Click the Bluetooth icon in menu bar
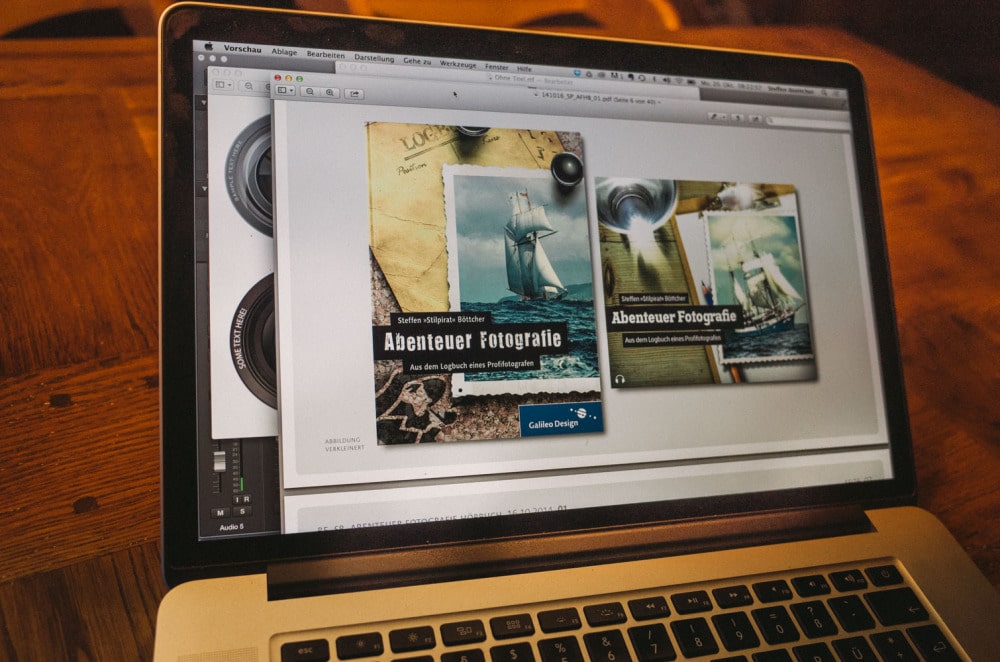The width and height of the screenshot is (1000, 662). click(654, 79)
